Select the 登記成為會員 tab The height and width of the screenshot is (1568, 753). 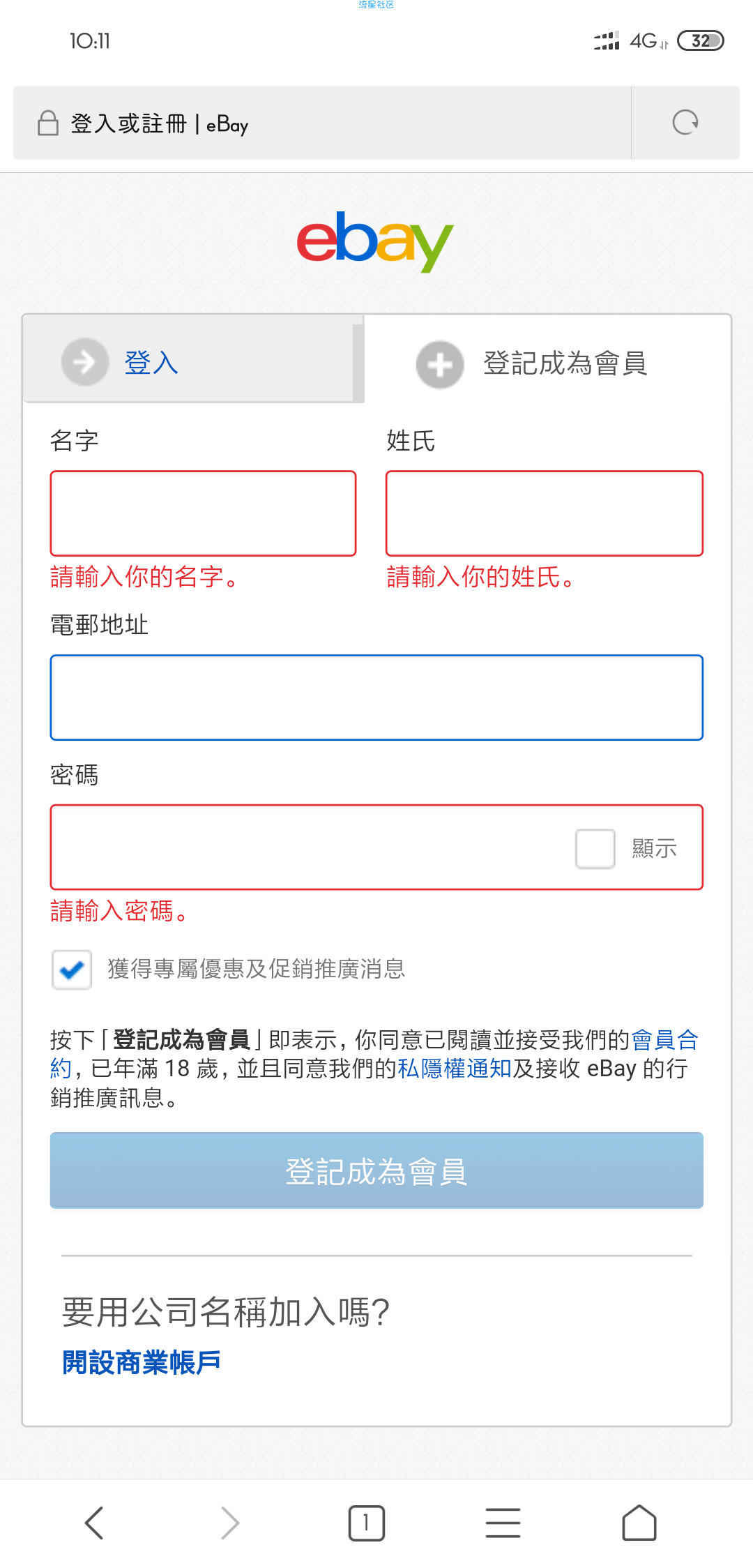pos(565,363)
